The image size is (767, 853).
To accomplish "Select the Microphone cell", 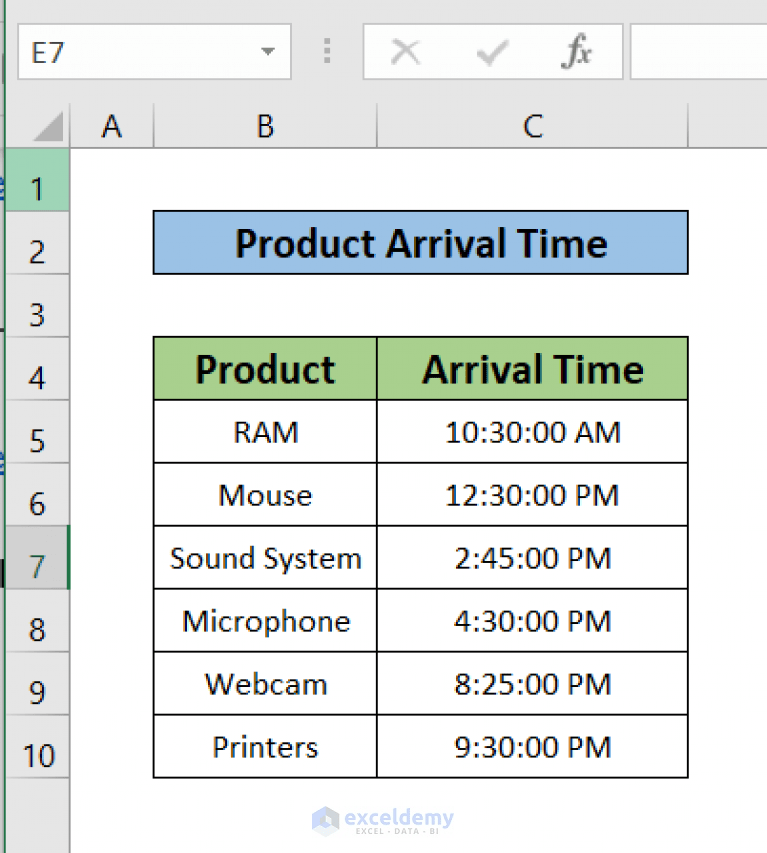I will tap(264, 621).
